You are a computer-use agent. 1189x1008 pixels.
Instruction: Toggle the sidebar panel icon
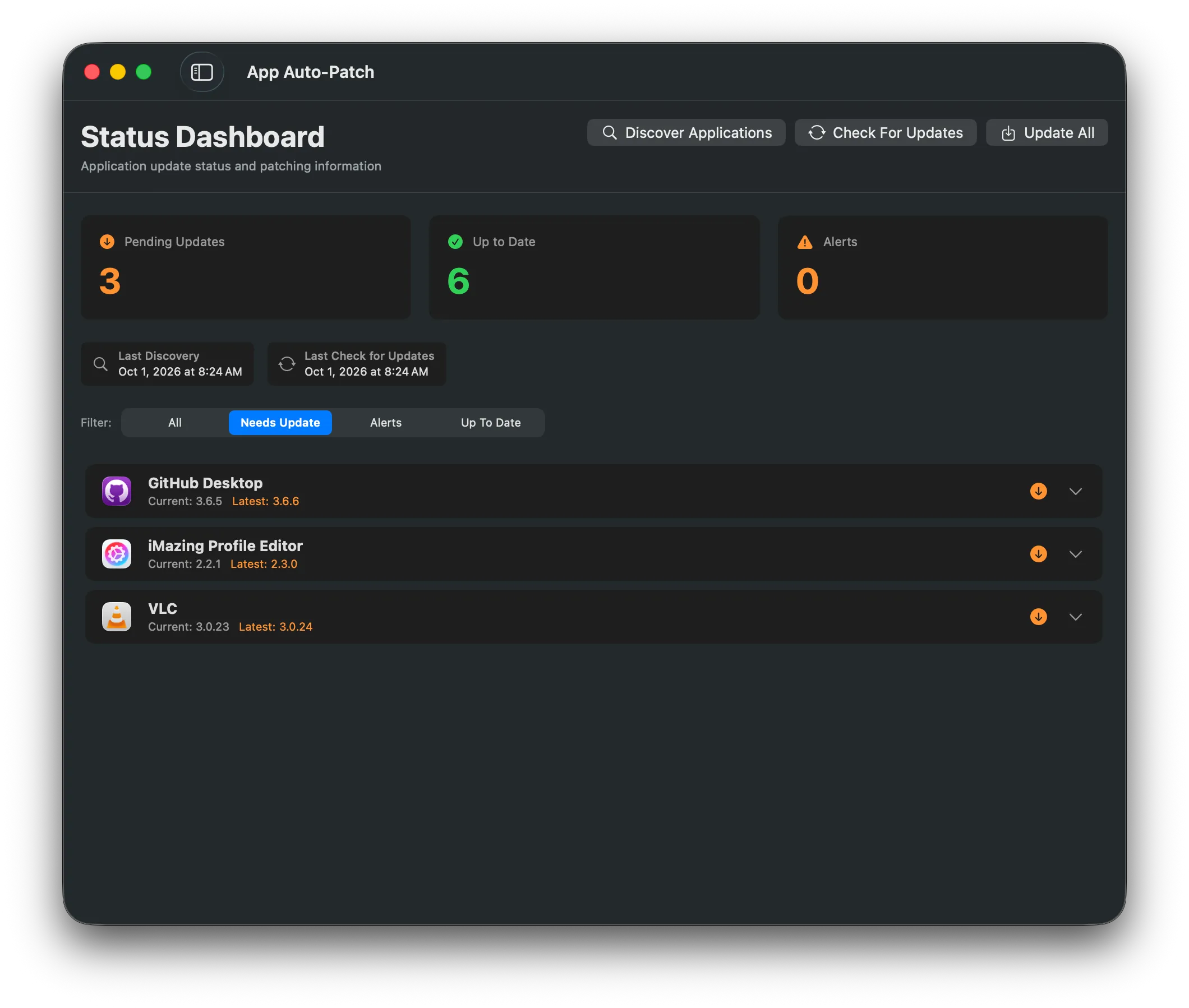[202, 72]
